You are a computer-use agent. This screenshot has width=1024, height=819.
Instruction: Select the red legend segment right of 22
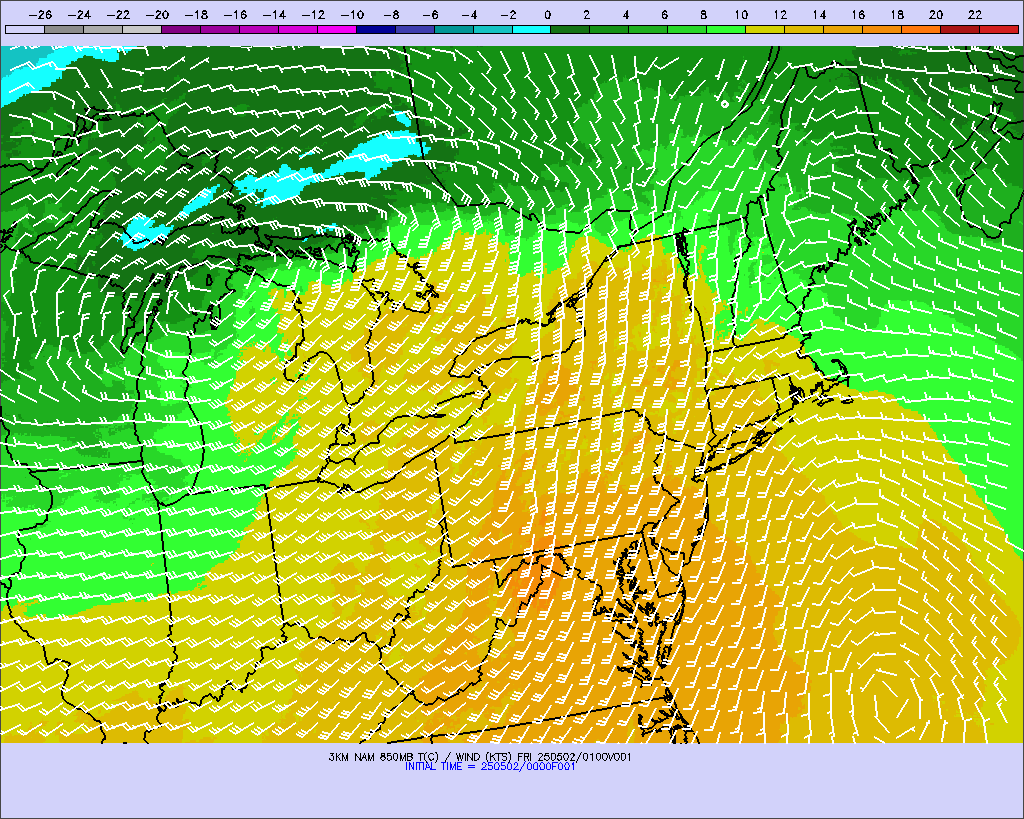click(999, 29)
